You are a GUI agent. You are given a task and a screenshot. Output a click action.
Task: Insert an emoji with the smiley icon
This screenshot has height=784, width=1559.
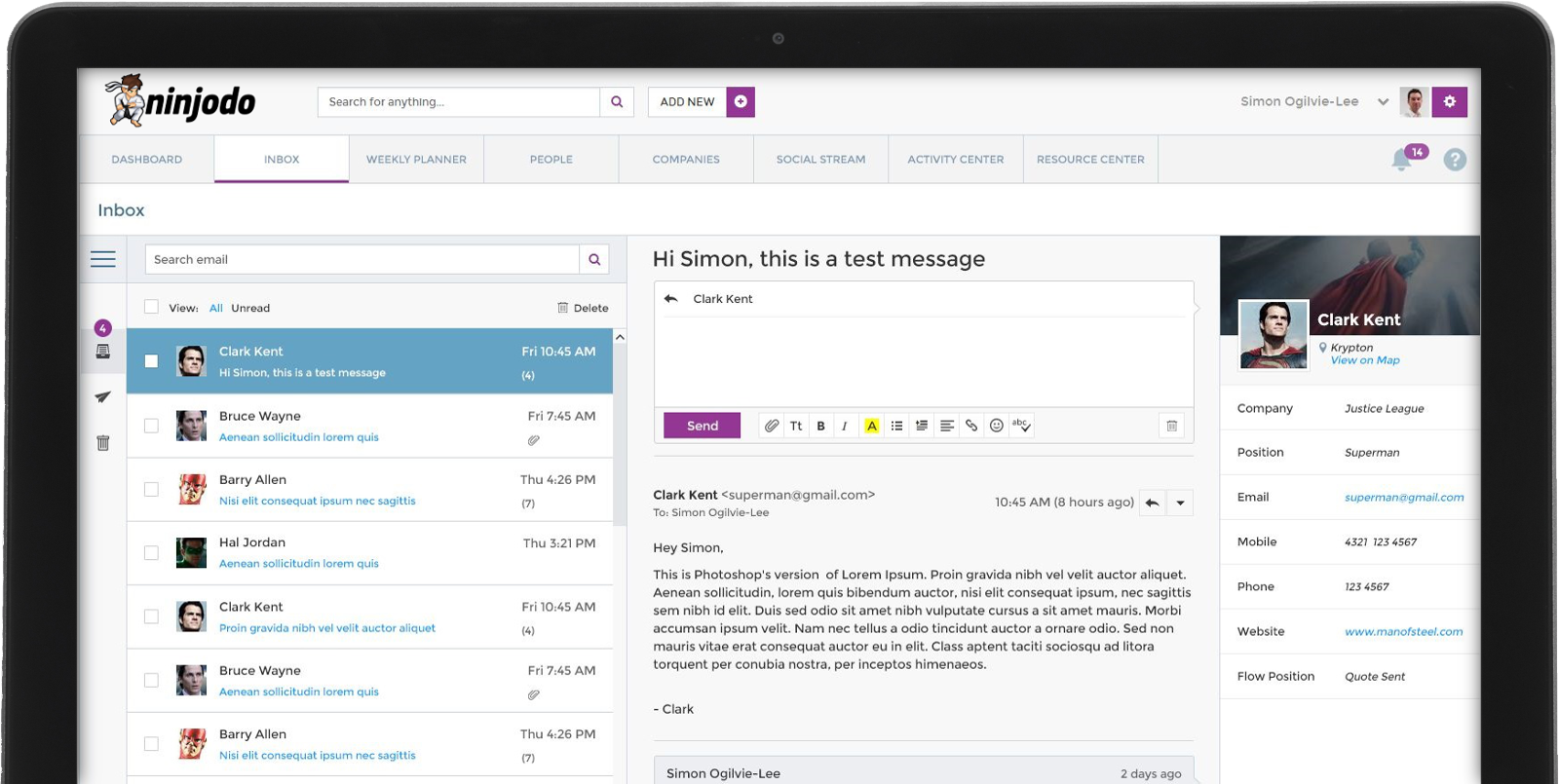[996, 426]
